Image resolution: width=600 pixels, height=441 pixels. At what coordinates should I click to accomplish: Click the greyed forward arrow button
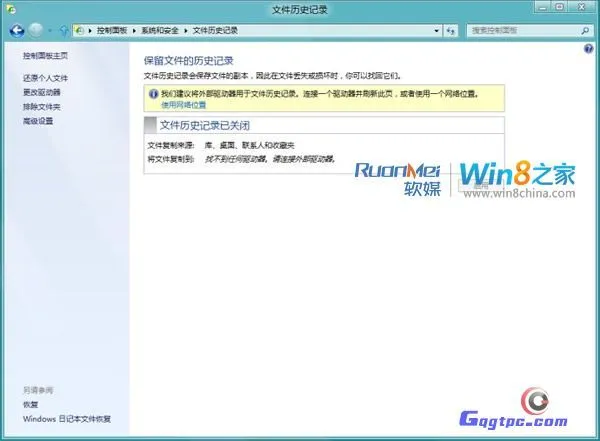36,30
